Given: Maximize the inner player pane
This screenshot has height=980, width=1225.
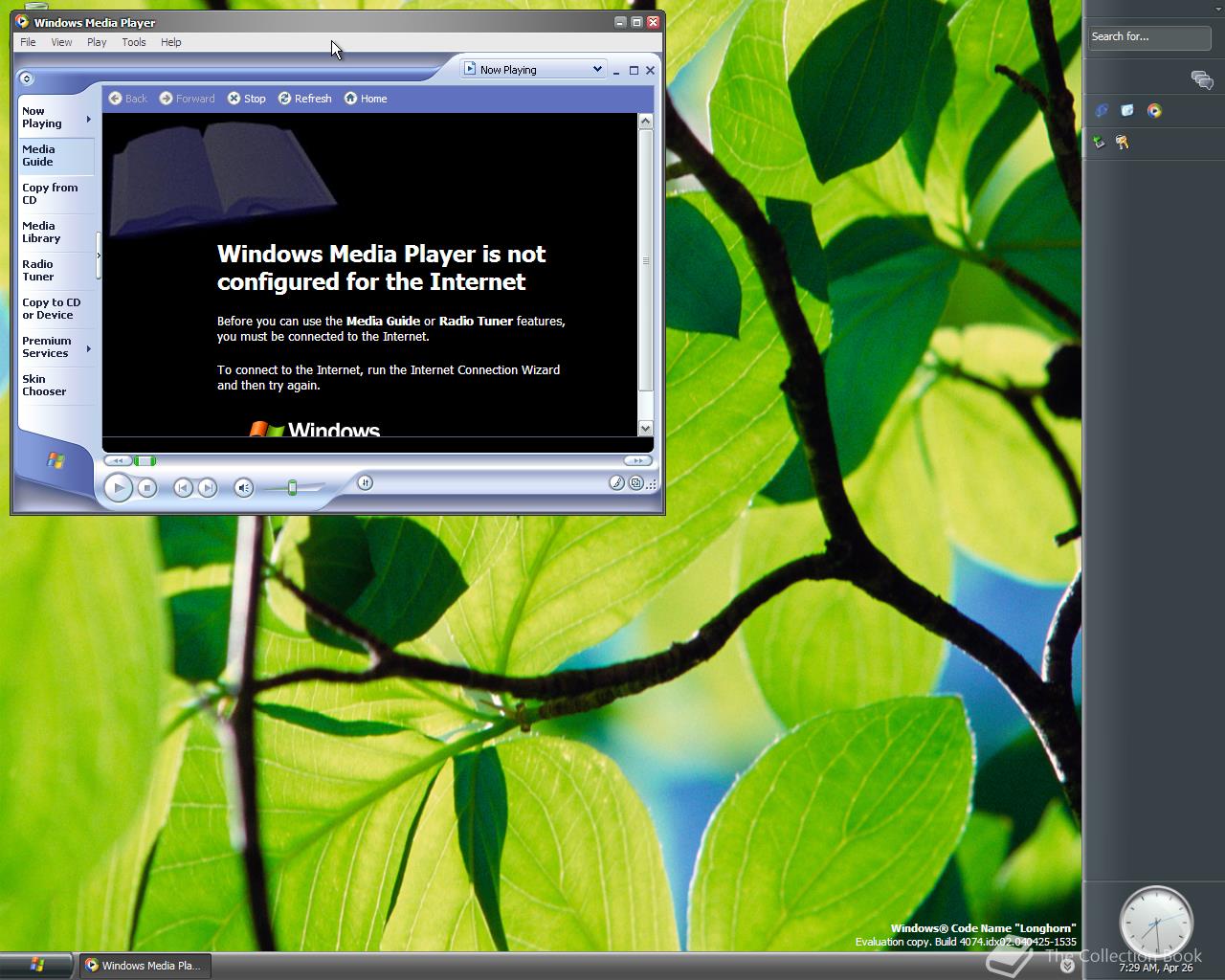Looking at the screenshot, I should pos(634,71).
